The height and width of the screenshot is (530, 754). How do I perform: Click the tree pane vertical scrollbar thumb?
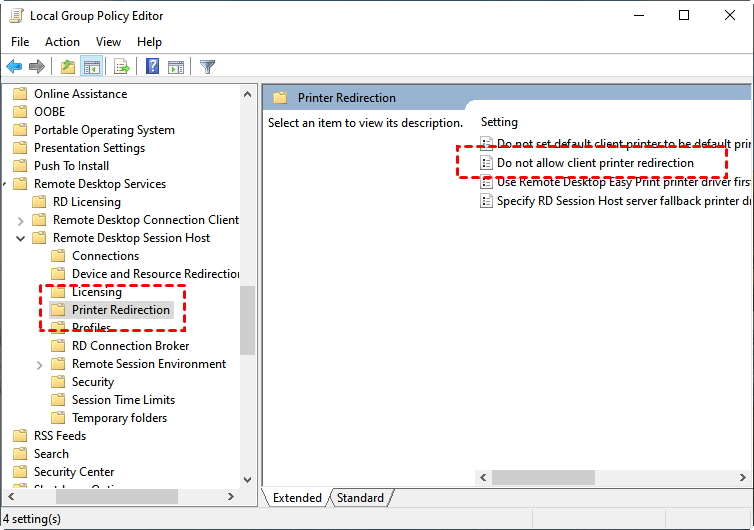point(248,320)
